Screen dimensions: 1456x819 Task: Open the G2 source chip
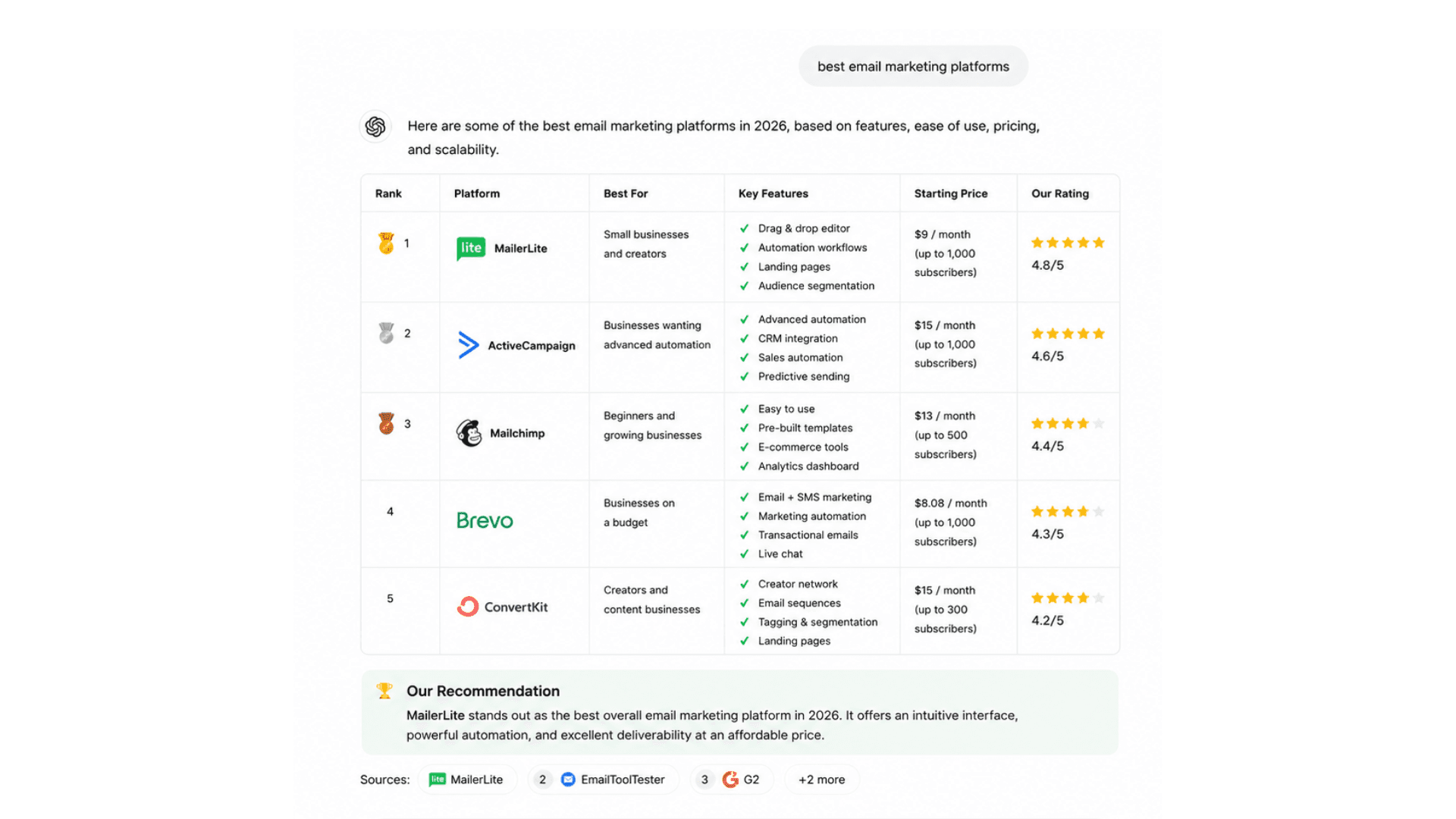coord(732,780)
